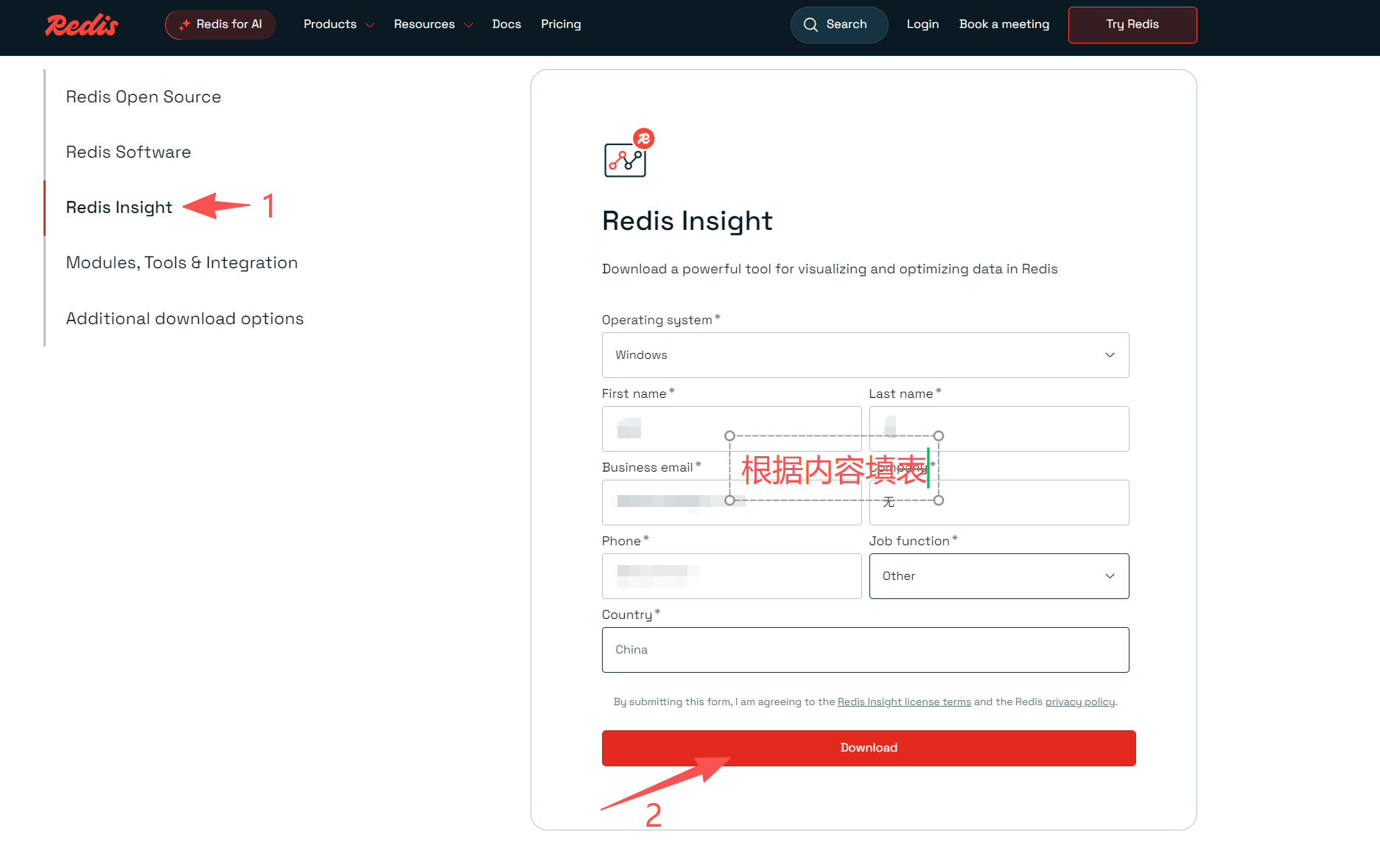Open the Resources menu chevron
Screen dimensions: 1380x868
point(469,25)
